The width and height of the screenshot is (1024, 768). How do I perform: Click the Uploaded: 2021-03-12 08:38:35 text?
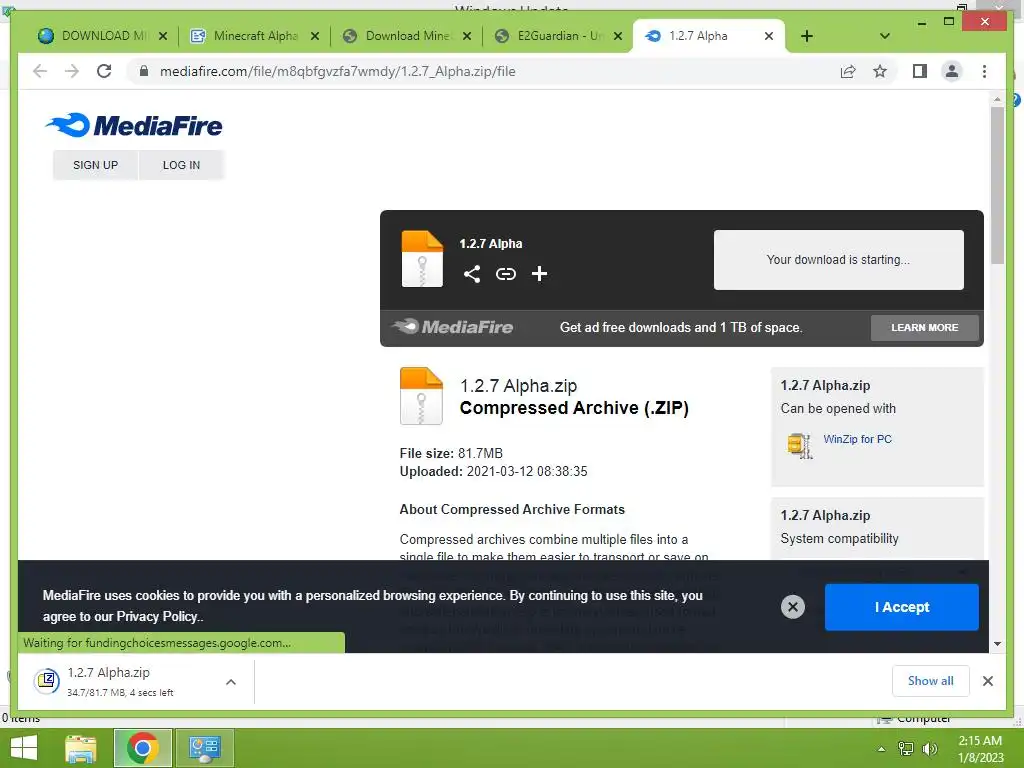494,472
